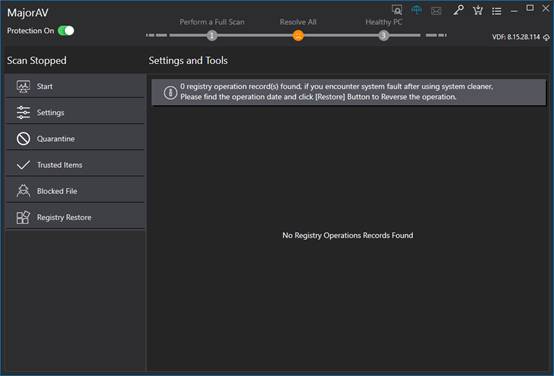Click the VDF: 8.15.28.114 version text
Viewport: 554px width, 376px height.
point(516,37)
